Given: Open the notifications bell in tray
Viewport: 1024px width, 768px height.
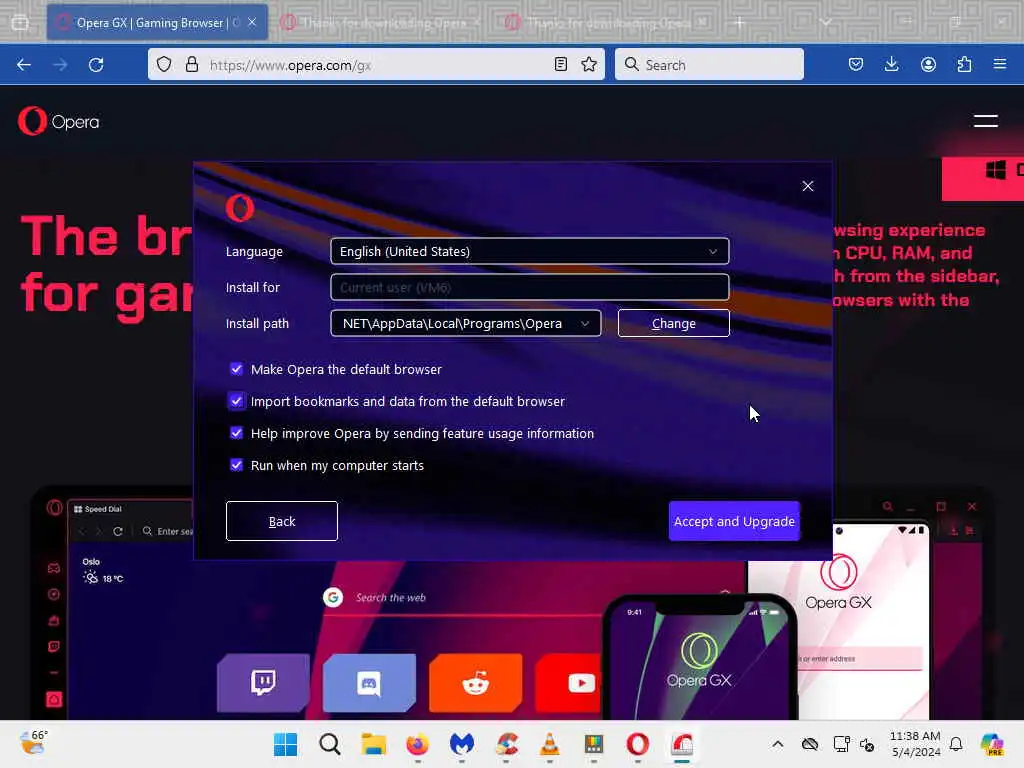Looking at the screenshot, I should 956,744.
